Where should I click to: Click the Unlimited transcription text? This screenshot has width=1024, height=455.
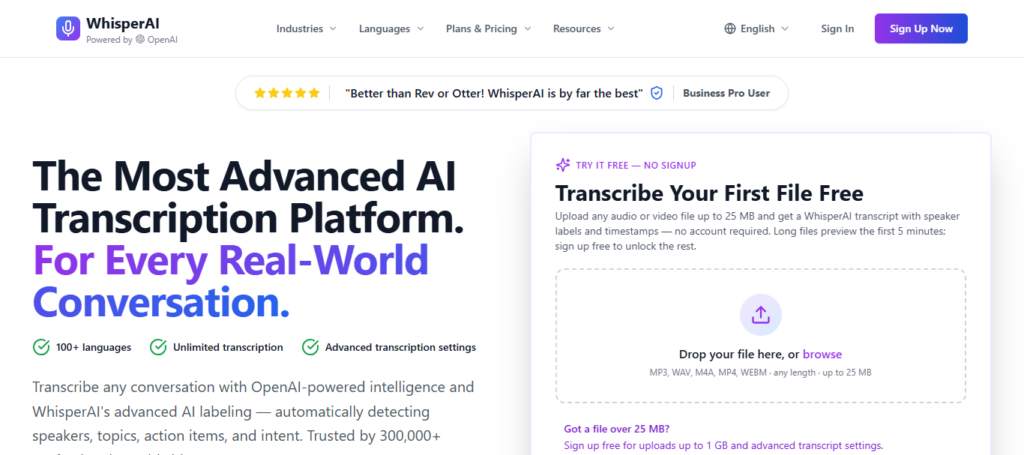[x=228, y=347]
